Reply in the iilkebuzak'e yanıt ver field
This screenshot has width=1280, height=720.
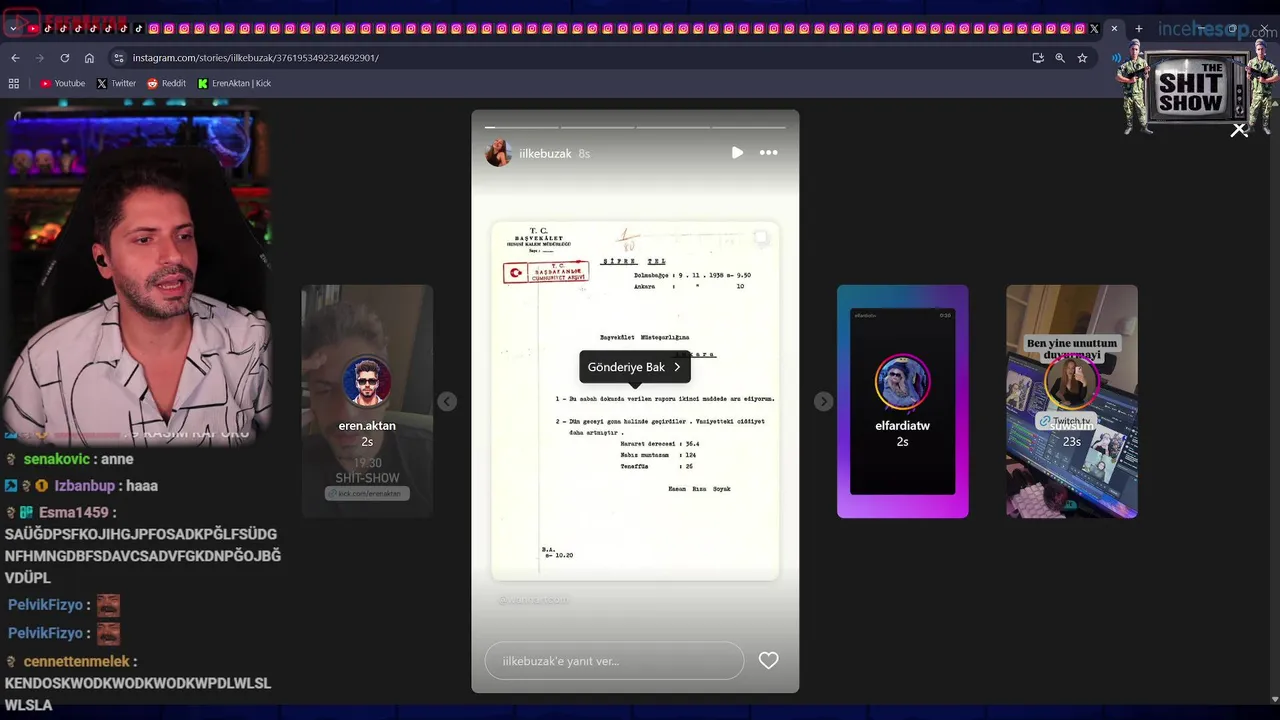click(x=614, y=661)
